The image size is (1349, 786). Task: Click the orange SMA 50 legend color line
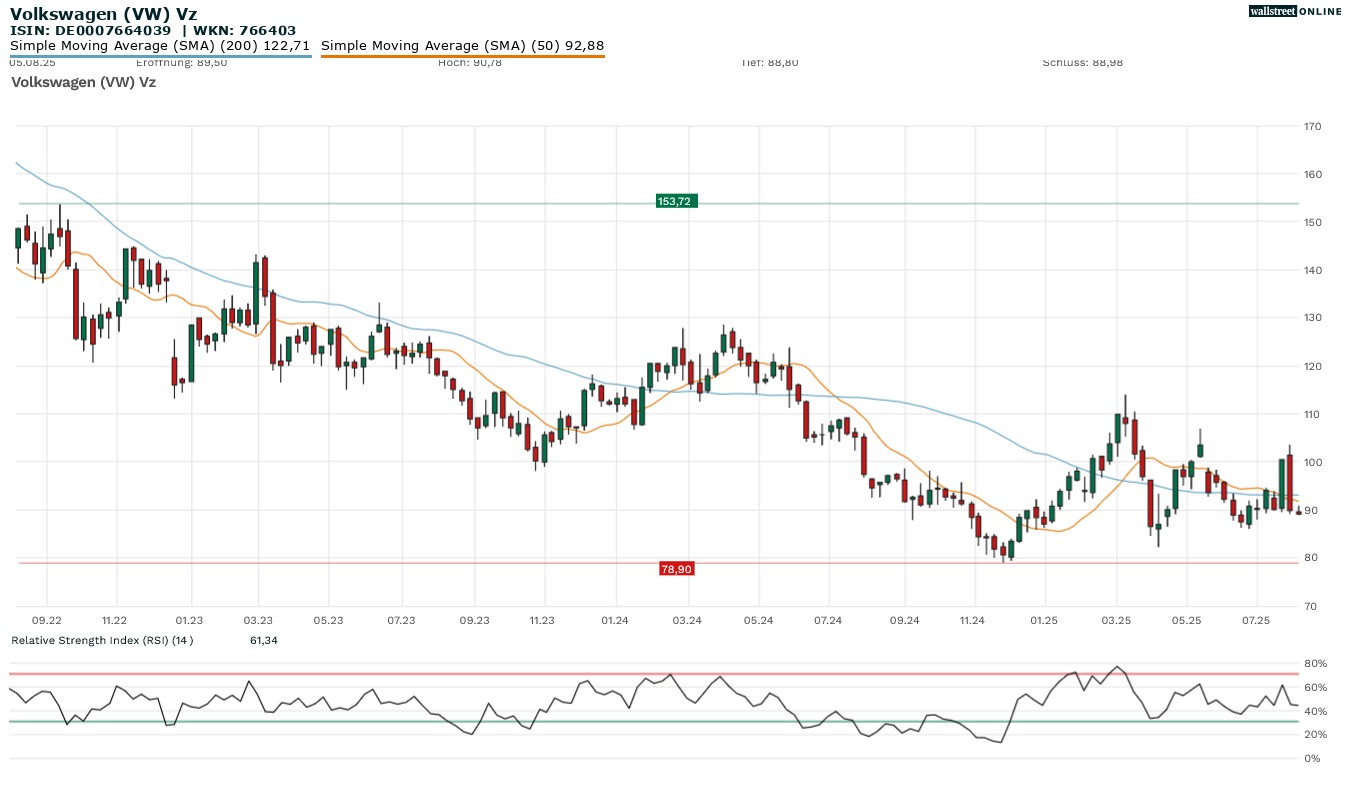463,56
